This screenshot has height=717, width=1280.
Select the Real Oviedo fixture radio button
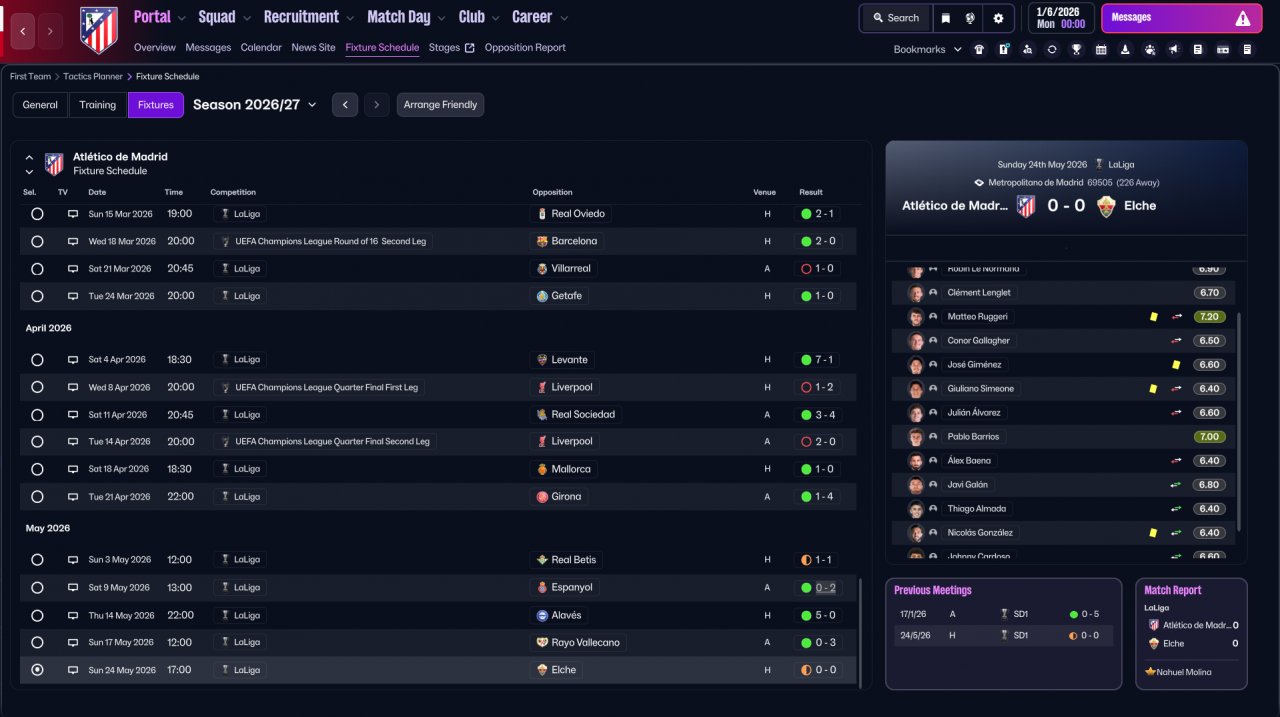point(37,214)
